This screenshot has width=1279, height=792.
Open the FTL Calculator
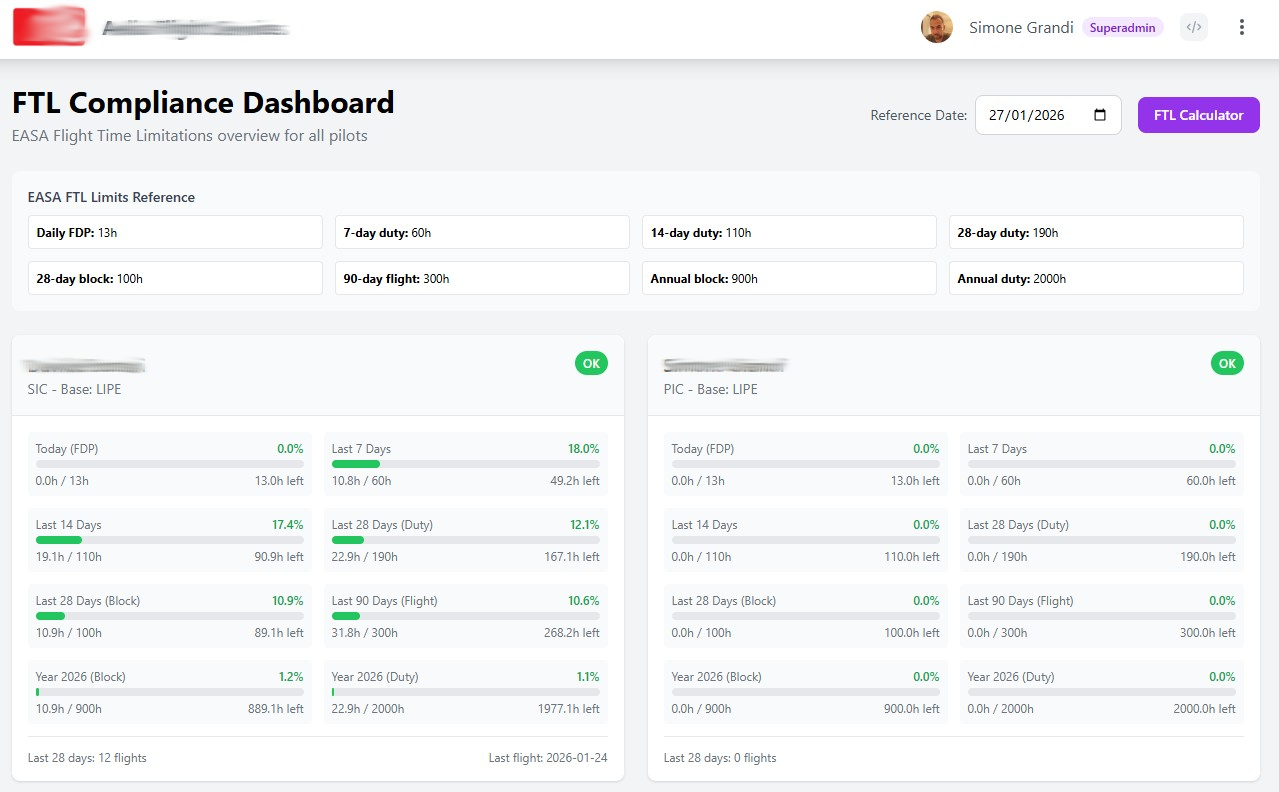(1198, 115)
